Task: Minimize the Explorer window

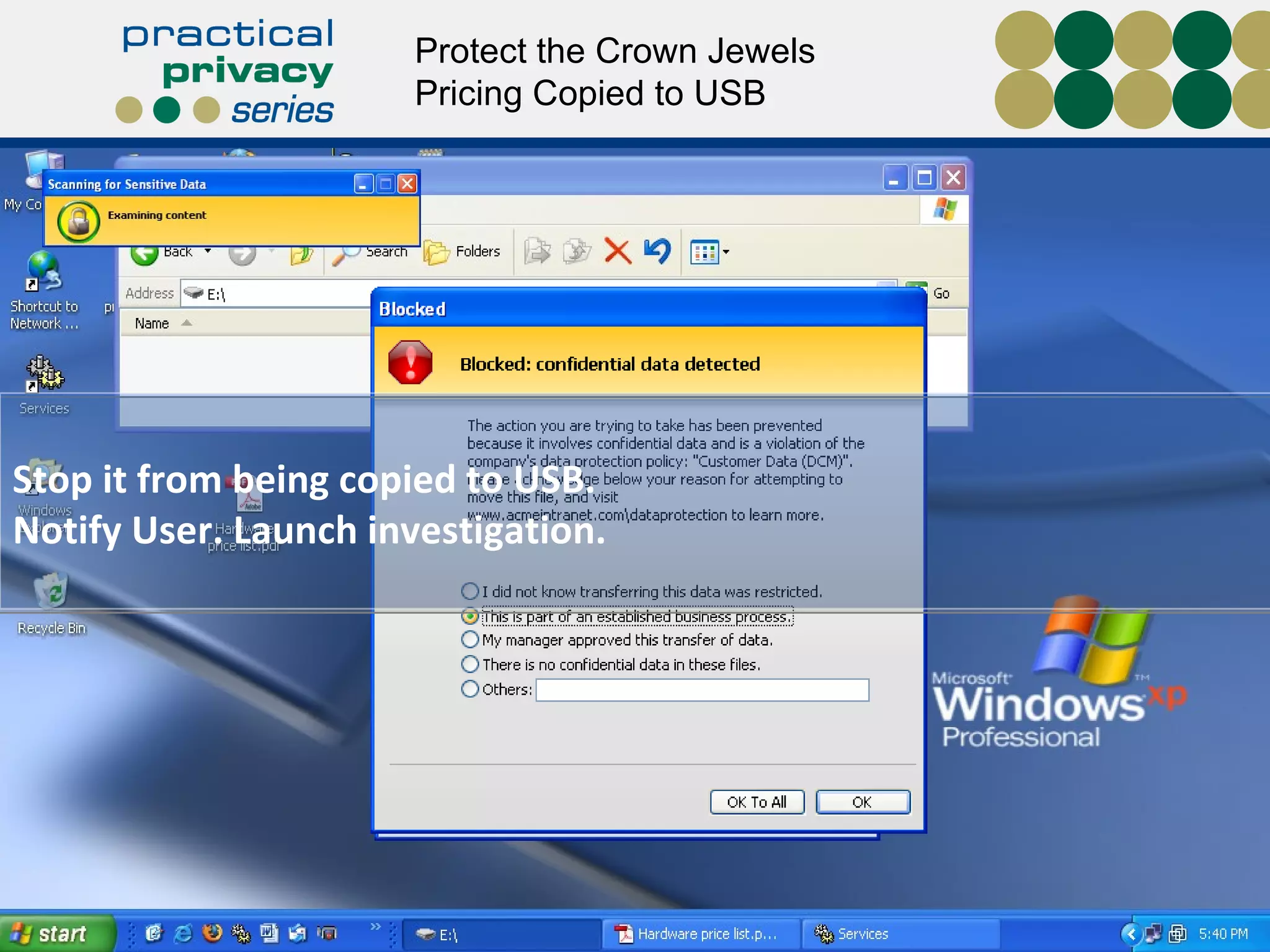Action: [895, 178]
